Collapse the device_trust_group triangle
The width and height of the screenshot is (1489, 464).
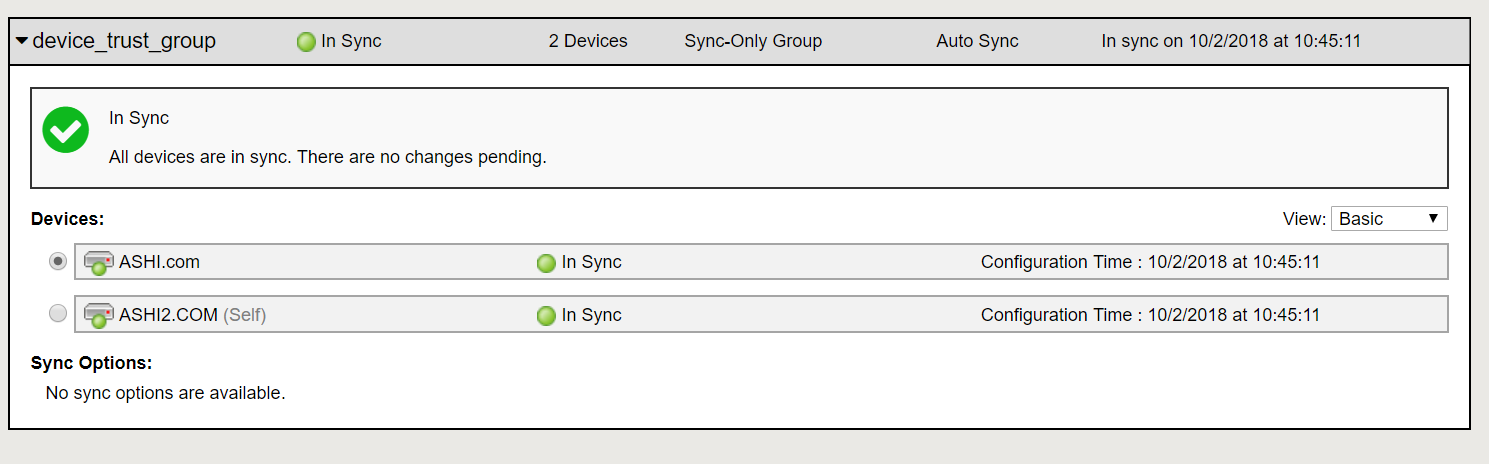tap(21, 42)
